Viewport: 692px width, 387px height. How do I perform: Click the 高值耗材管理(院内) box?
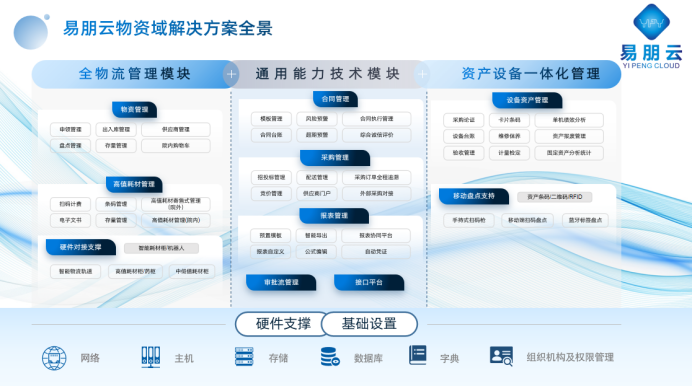point(176,220)
